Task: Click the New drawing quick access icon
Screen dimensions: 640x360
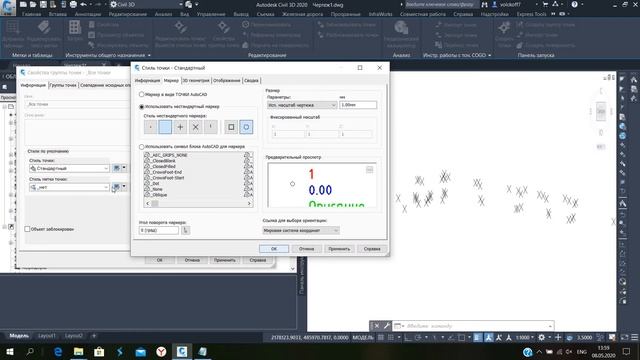Action: tap(23, 4)
